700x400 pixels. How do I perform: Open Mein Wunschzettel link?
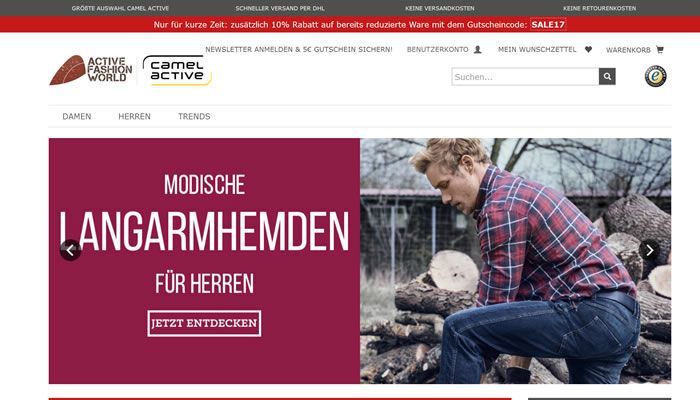pyautogui.click(x=537, y=50)
